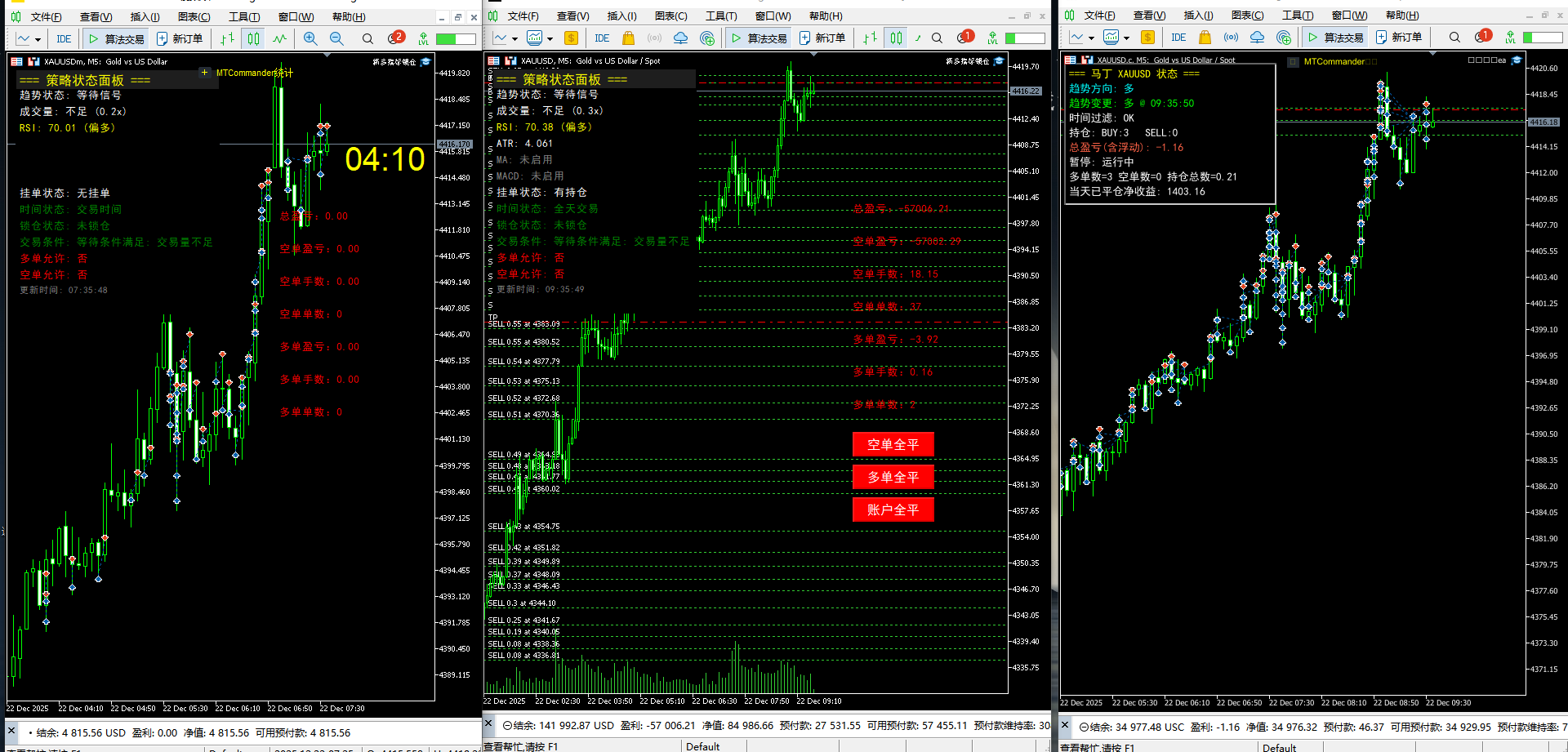Click the 空单全平 button
The height and width of the screenshot is (752, 1568).
893,444
